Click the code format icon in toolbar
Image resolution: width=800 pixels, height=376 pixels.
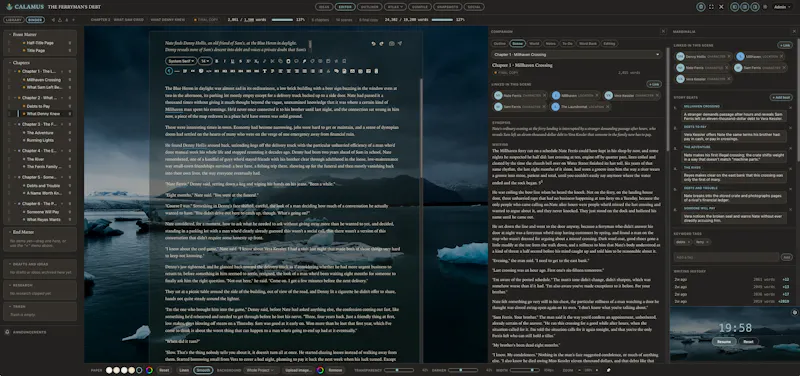tap(209, 71)
